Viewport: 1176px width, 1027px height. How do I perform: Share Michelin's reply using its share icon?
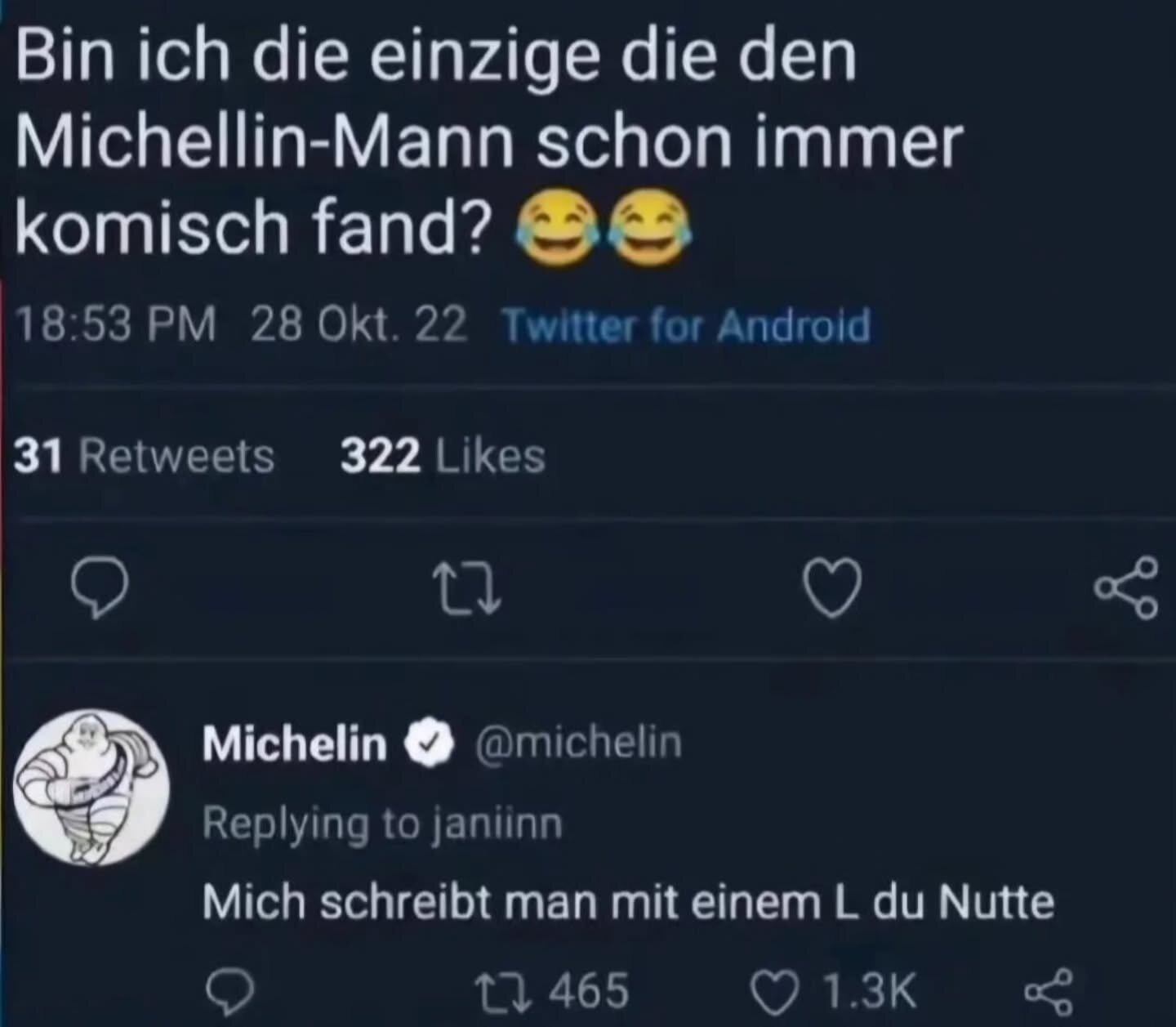click(x=1043, y=992)
